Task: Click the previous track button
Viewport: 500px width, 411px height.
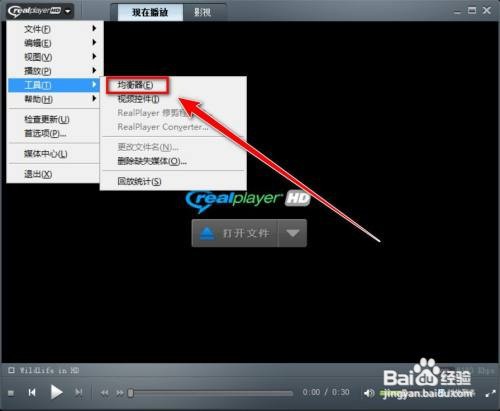Action: pyautogui.click(x=32, y=393)
